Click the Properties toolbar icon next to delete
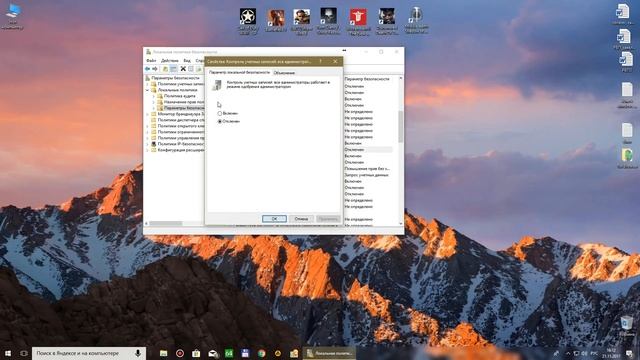The image size is (640, 360). [x=191, y=69]
